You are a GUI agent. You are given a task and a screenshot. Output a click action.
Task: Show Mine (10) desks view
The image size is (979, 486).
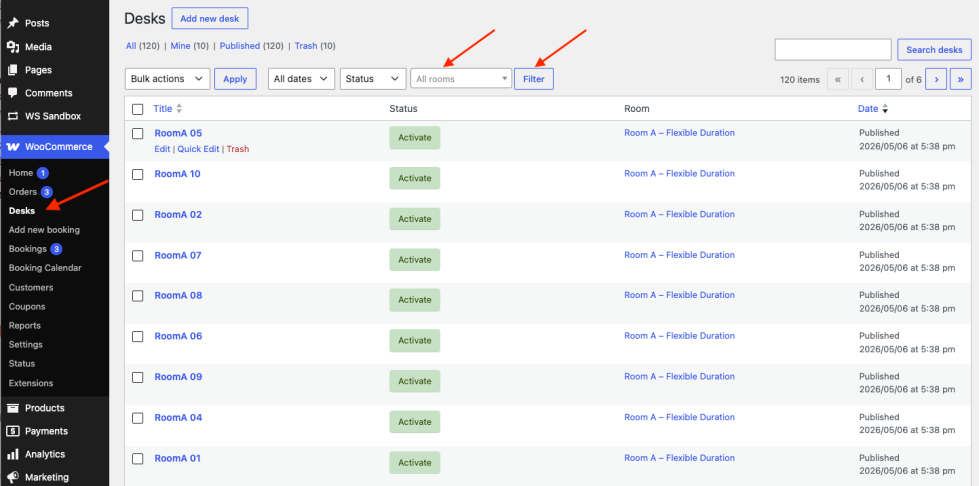(190, 46)
